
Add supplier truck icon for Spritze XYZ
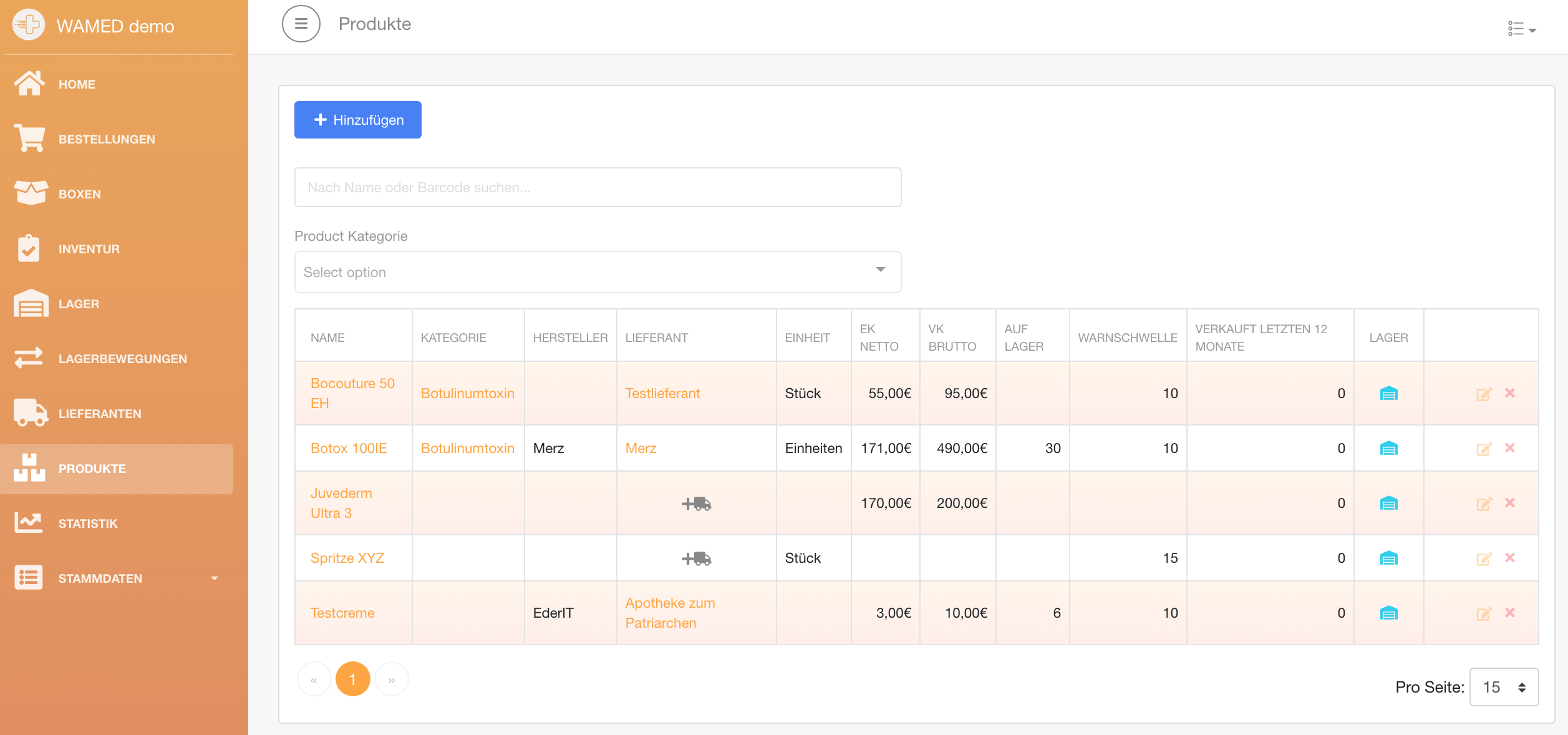click(x=696, y=558)
